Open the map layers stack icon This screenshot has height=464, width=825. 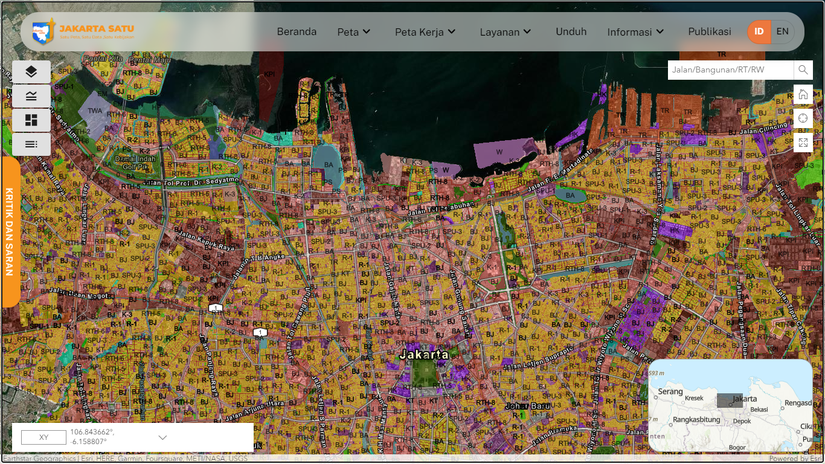(x=31, y=72)
